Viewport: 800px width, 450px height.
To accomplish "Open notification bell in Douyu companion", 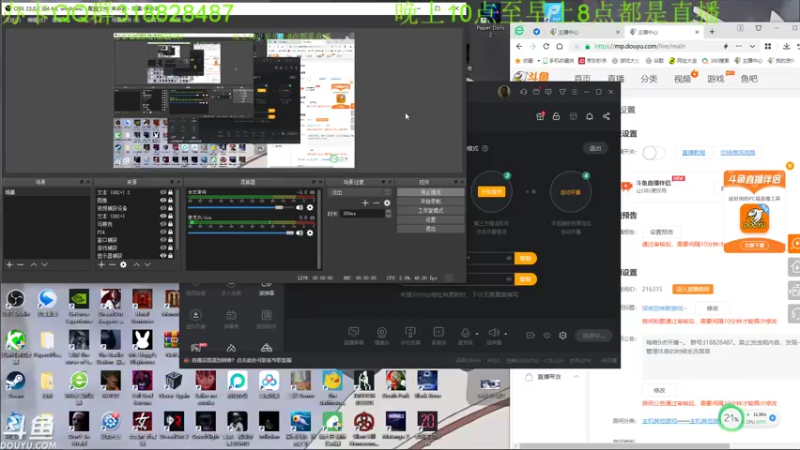I will (589, 116).
